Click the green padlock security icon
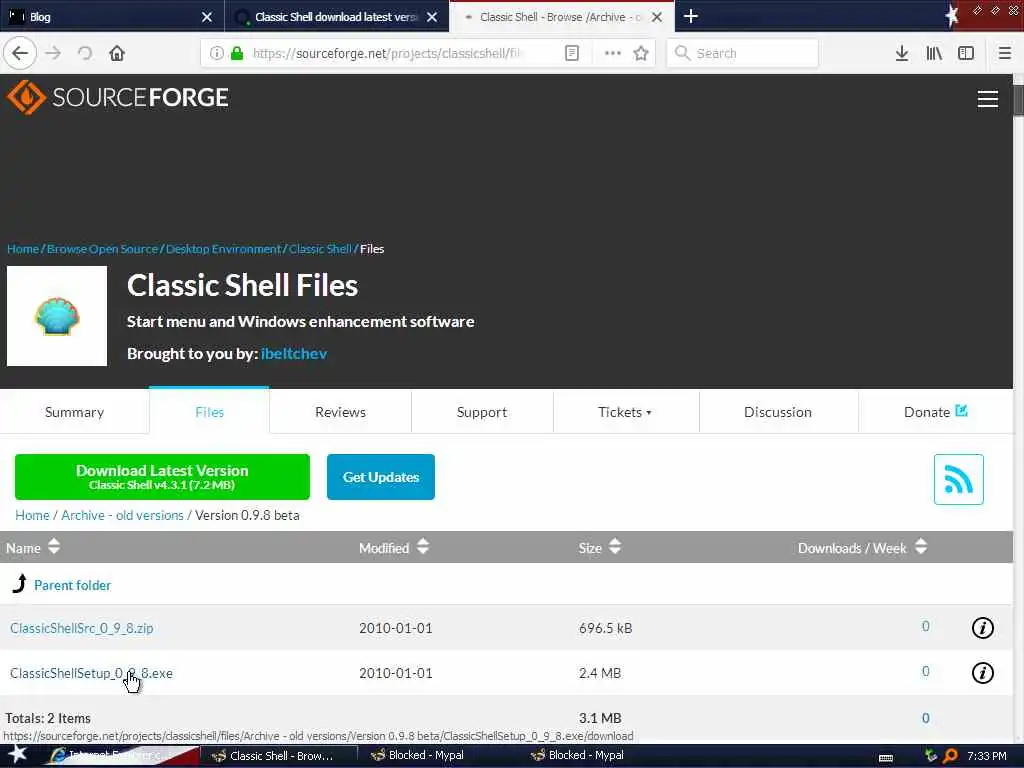The image size is (1024, 768). [x=237, y=53]
